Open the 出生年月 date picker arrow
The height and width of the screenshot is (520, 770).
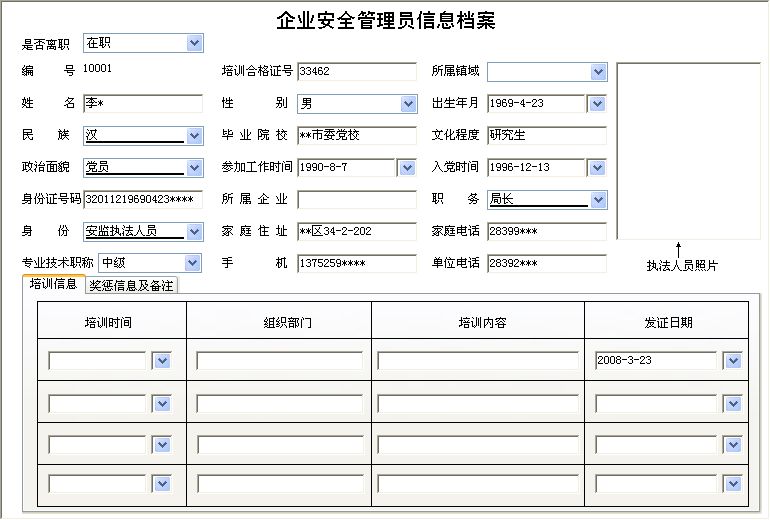point(597,104)
